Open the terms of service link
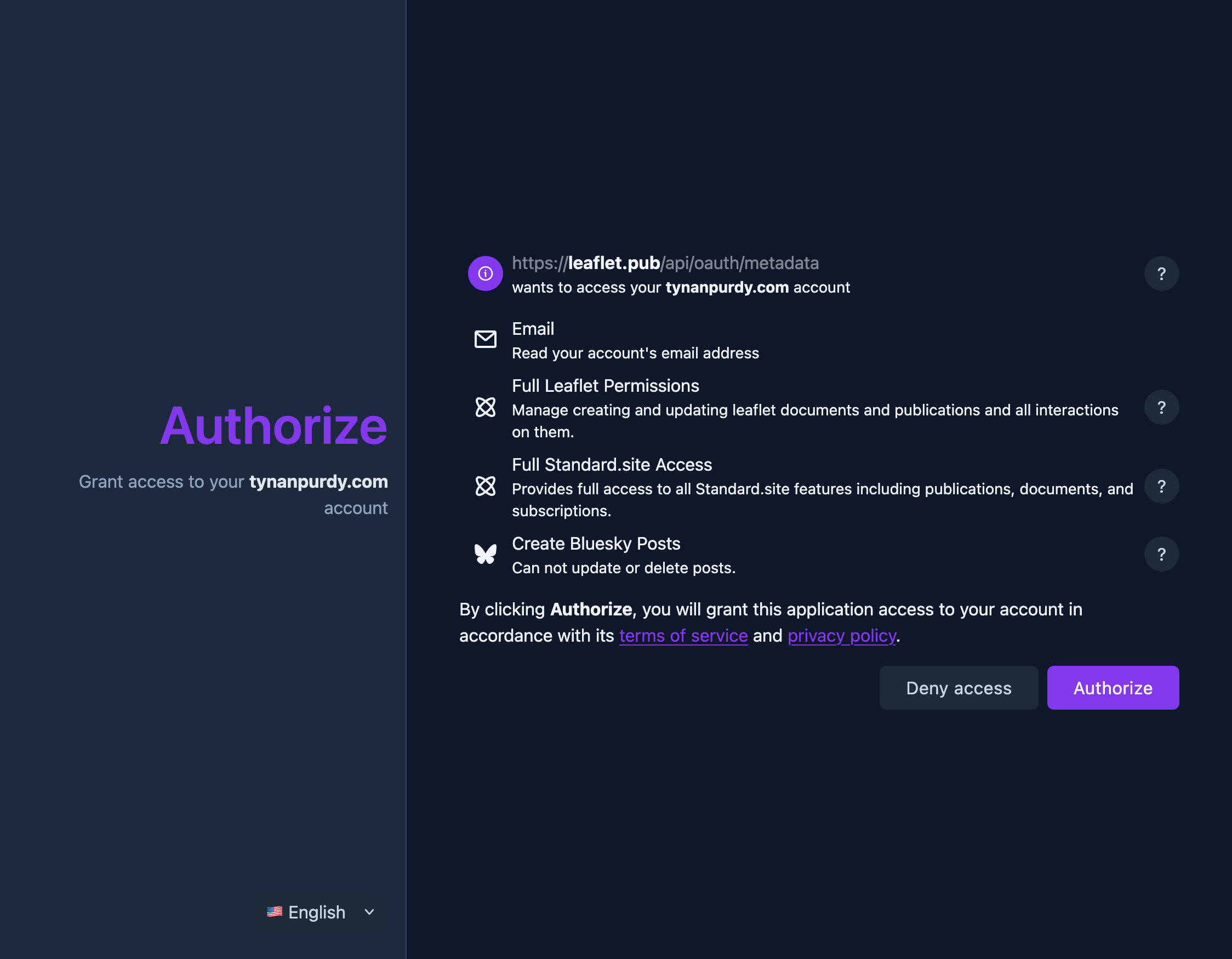This screenshot has height=959, width=1232. (x=683, y=636)
